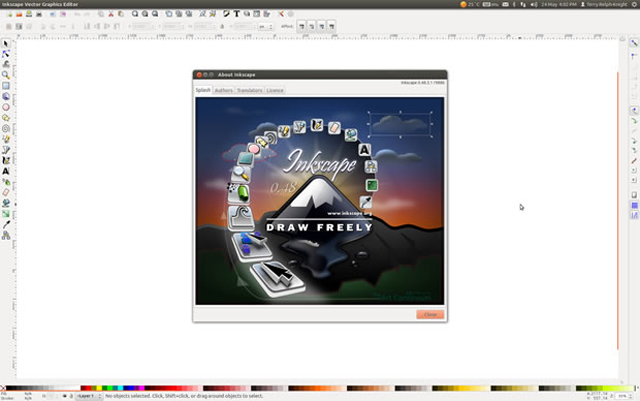Select the Calligraphy tool
640x401 pixels.
pos(6,160)
